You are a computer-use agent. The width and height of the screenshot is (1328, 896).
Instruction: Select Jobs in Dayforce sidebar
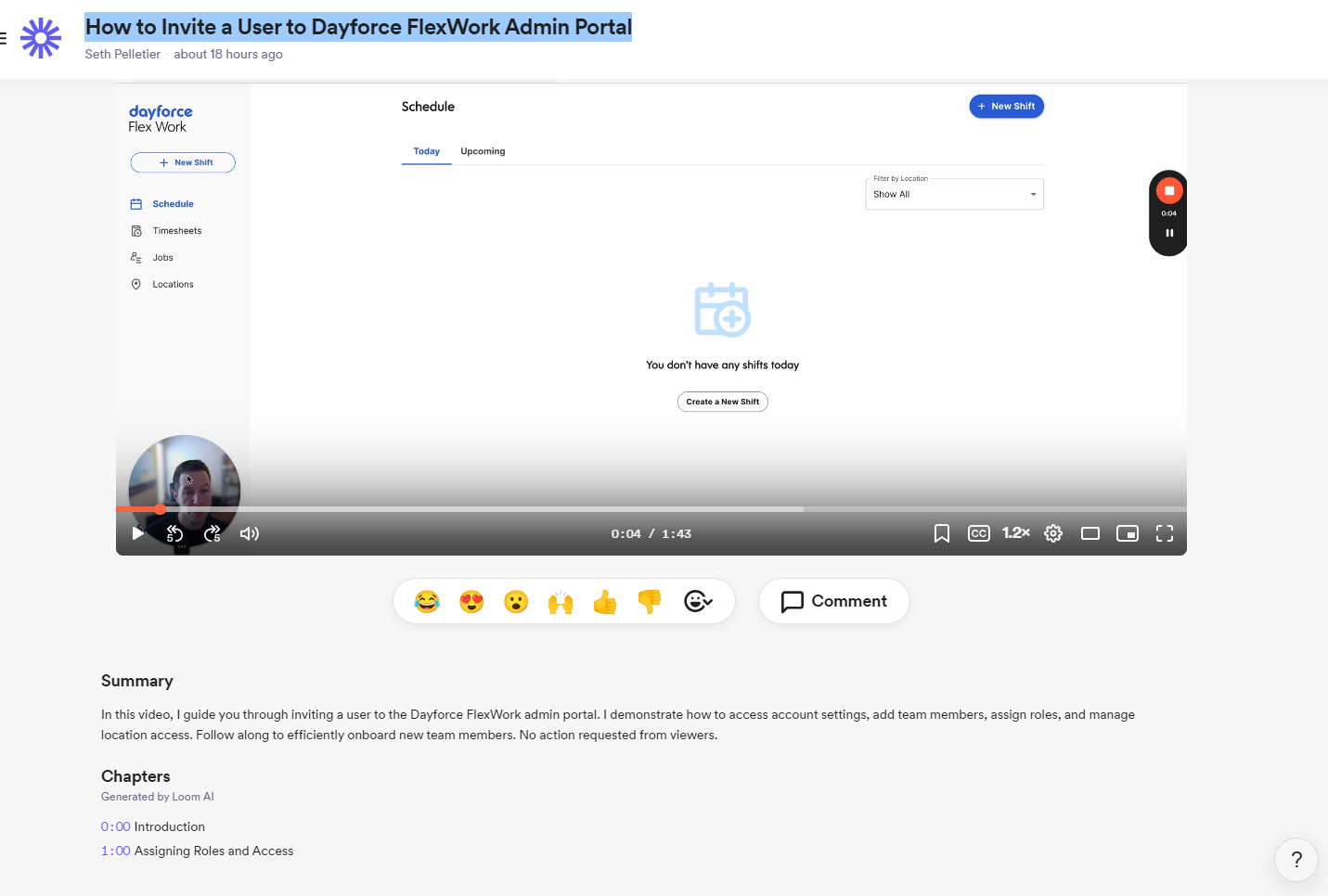[152, 258]
